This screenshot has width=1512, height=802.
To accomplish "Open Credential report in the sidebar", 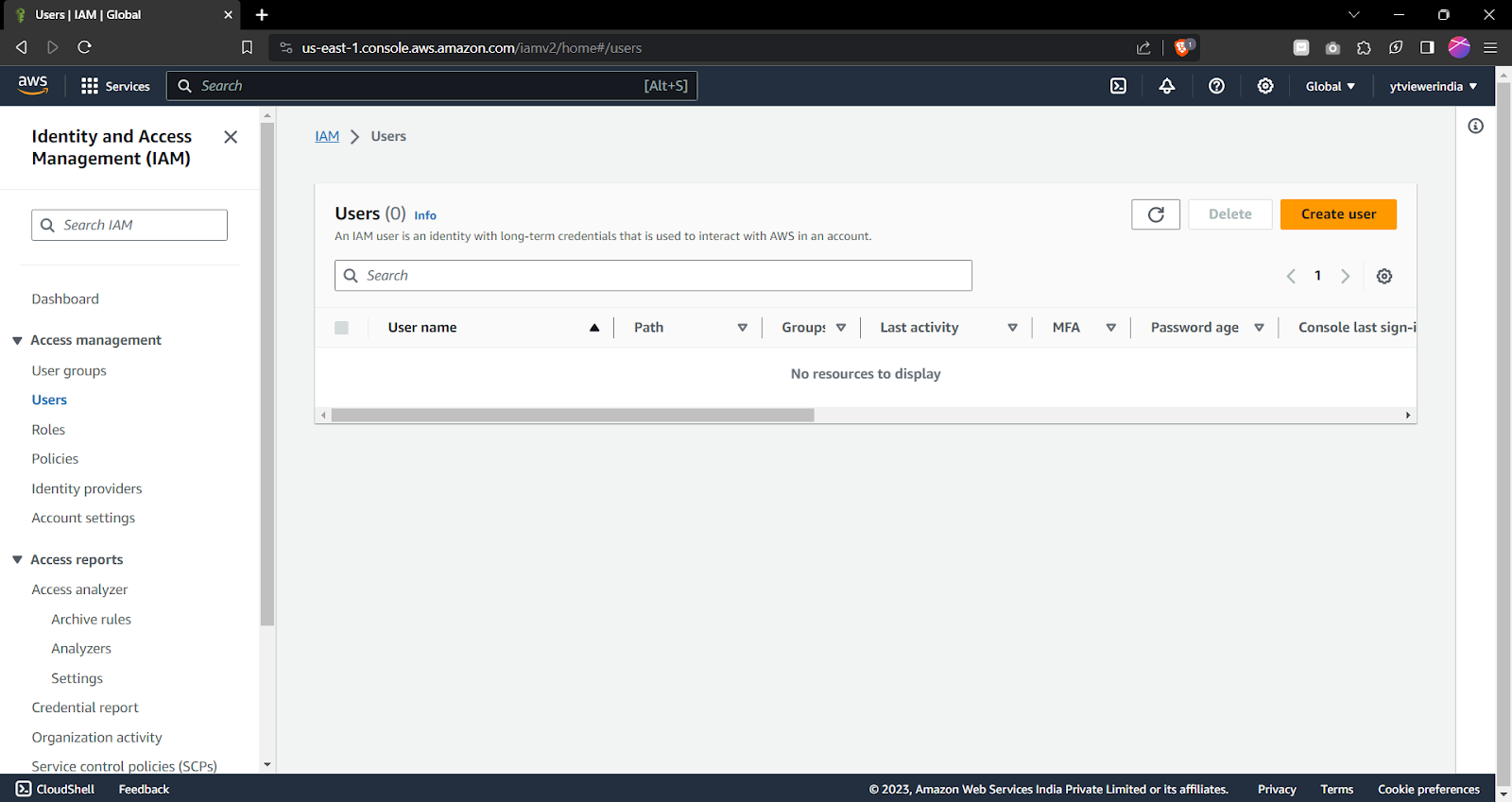I will pos(85,708).
